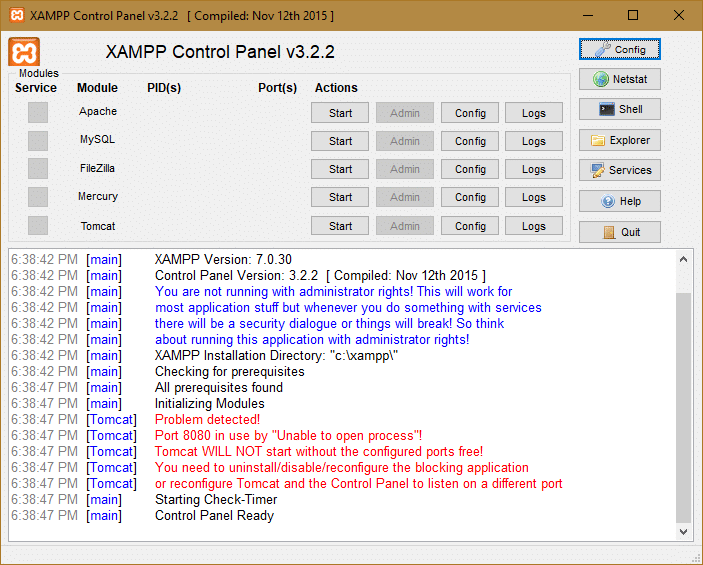Open Netstat with globe icon
The image size is (703, 565).
tap(620, 79)
